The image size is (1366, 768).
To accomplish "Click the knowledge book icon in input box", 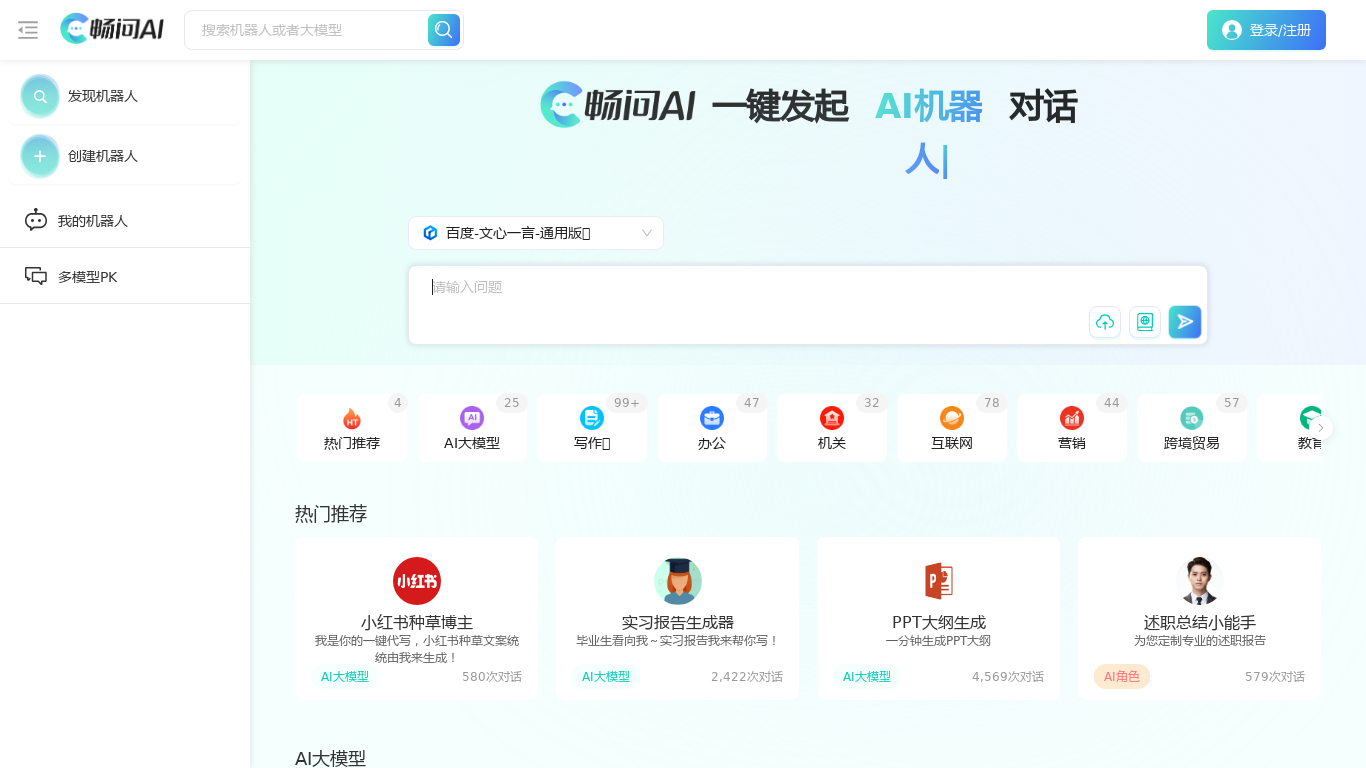I will pyautogui.click(x=1145, y=322).
